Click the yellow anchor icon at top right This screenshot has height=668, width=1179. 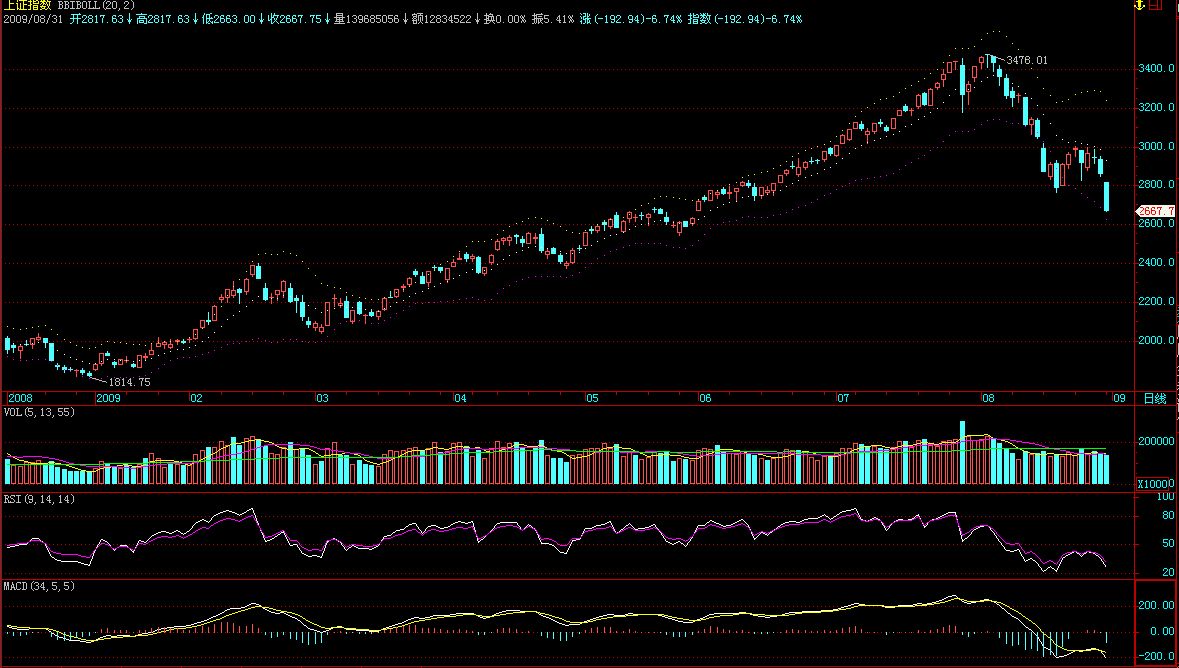click(x=1139, y=5)
